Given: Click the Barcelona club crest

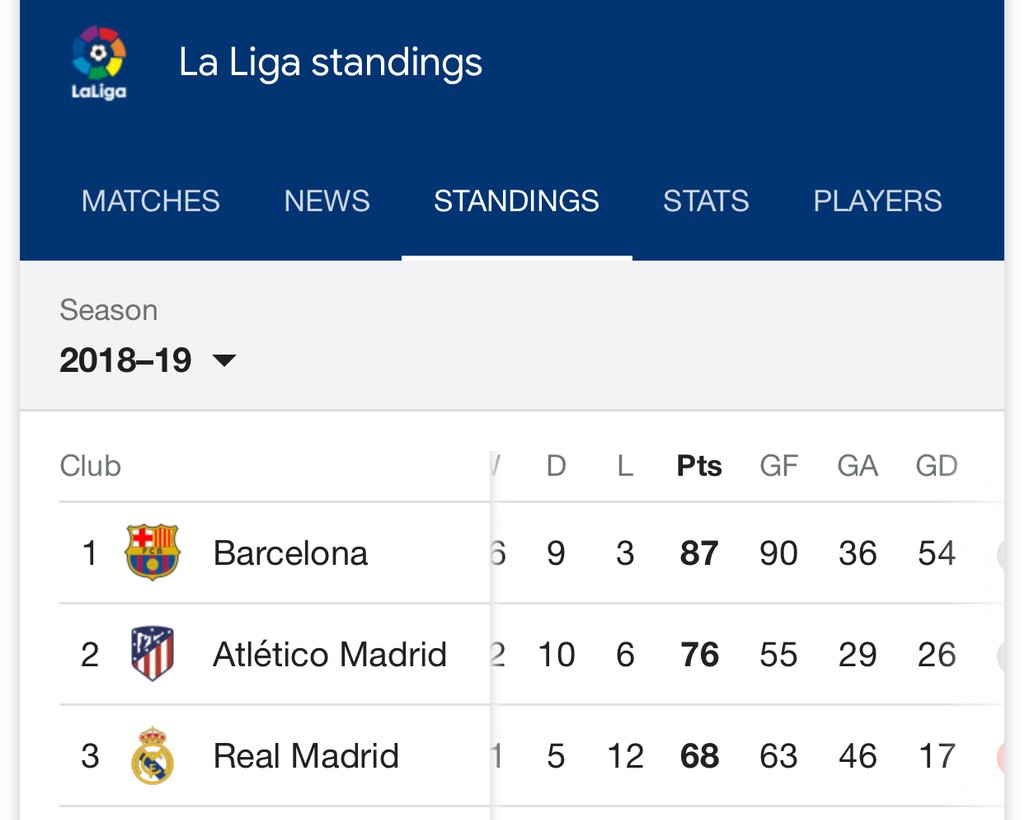Looking at the screenshot, I should pyautogui.click(x=152, y=552).
